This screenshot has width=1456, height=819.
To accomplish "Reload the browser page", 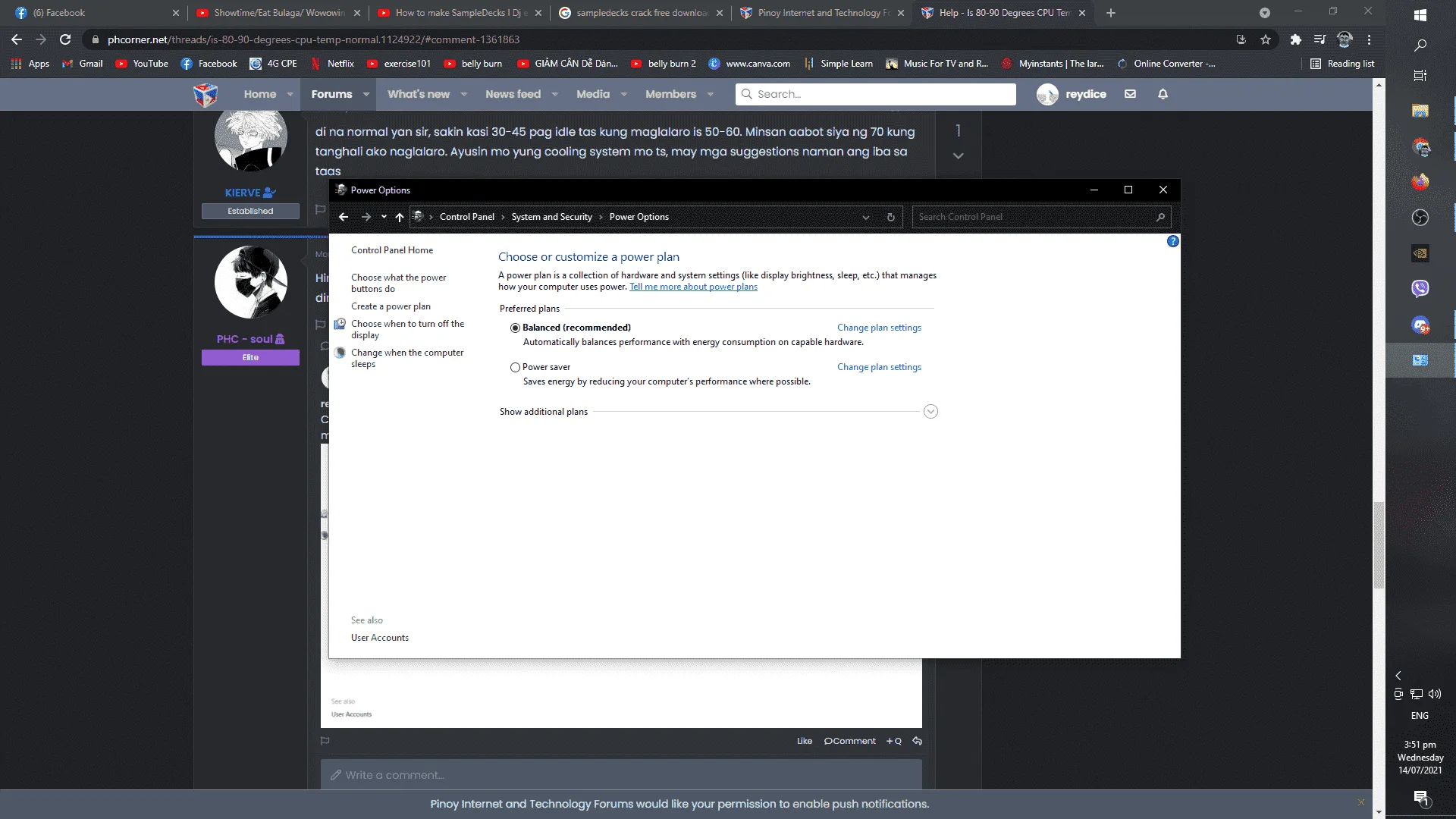I will coord(65,39).
